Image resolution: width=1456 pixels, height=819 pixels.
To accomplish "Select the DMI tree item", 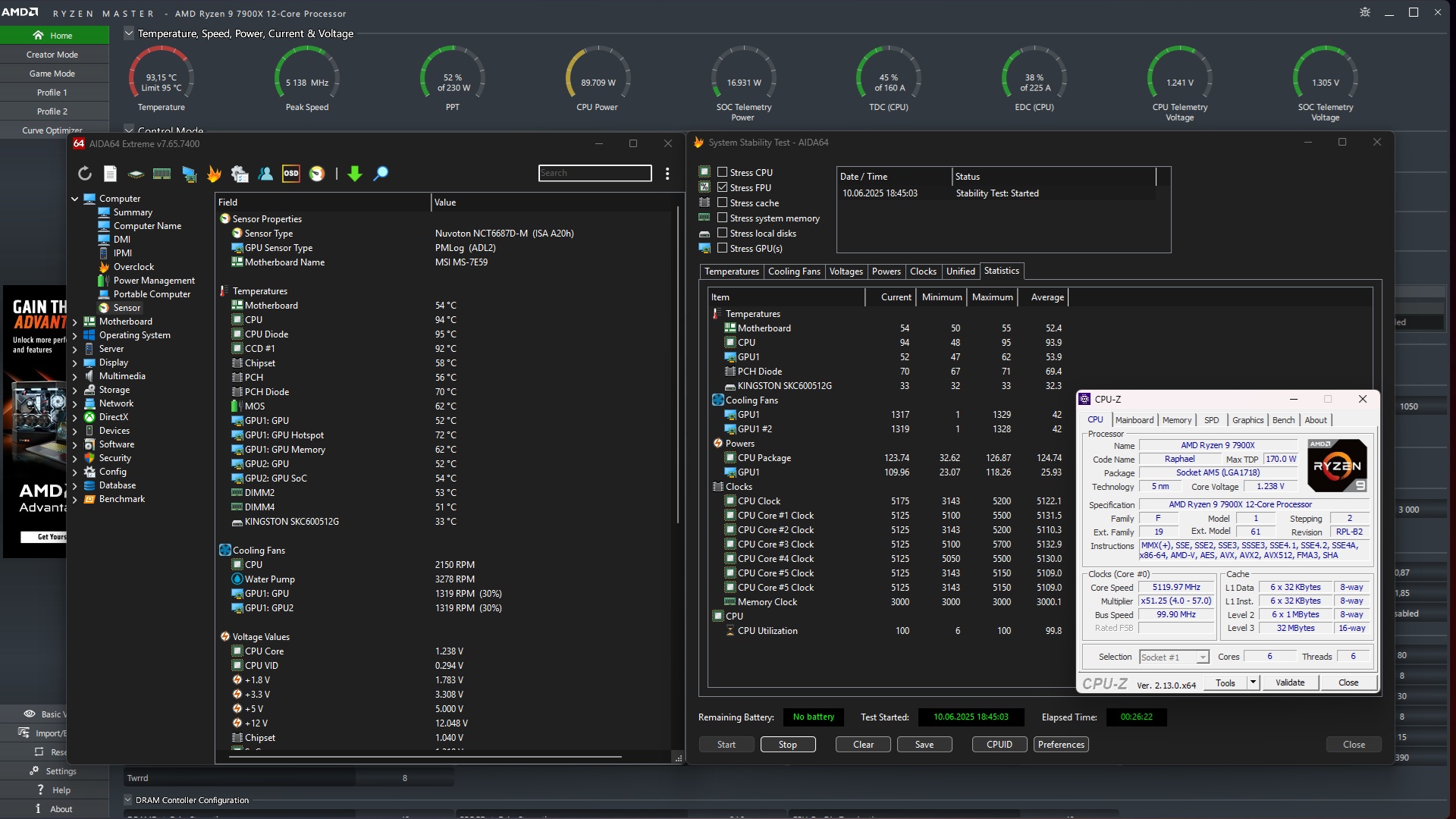I will [115, 240].
